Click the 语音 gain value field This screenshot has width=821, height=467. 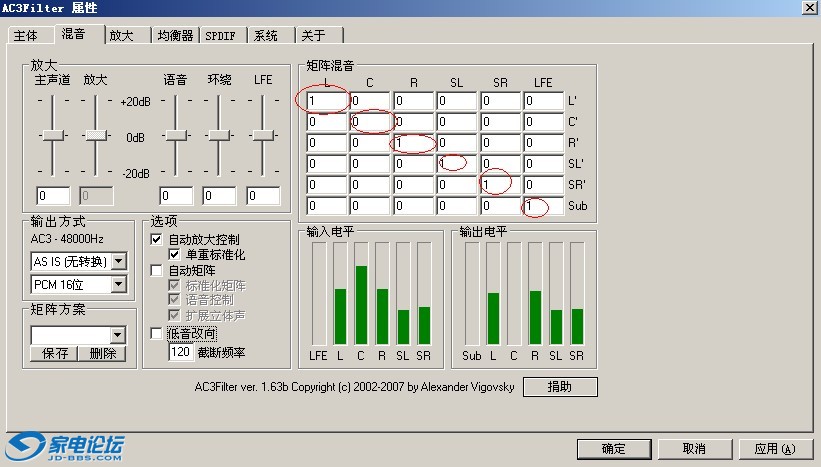(176, 196)
